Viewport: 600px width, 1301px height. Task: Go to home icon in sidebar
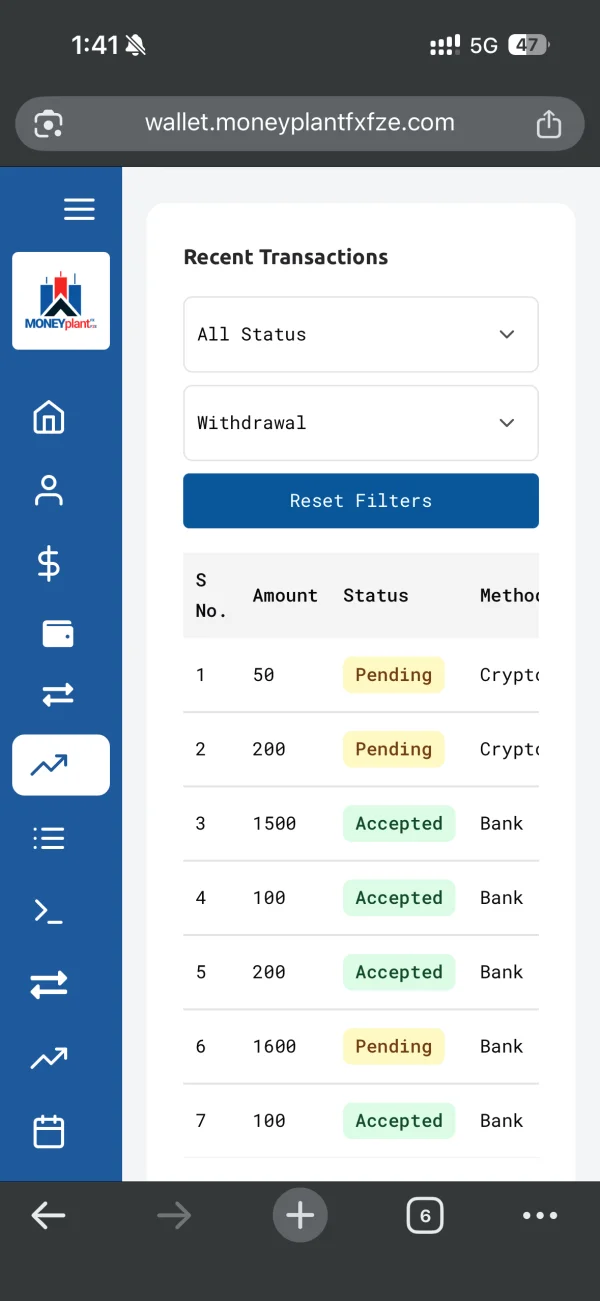pyautogui.click(x=49, y=418)
